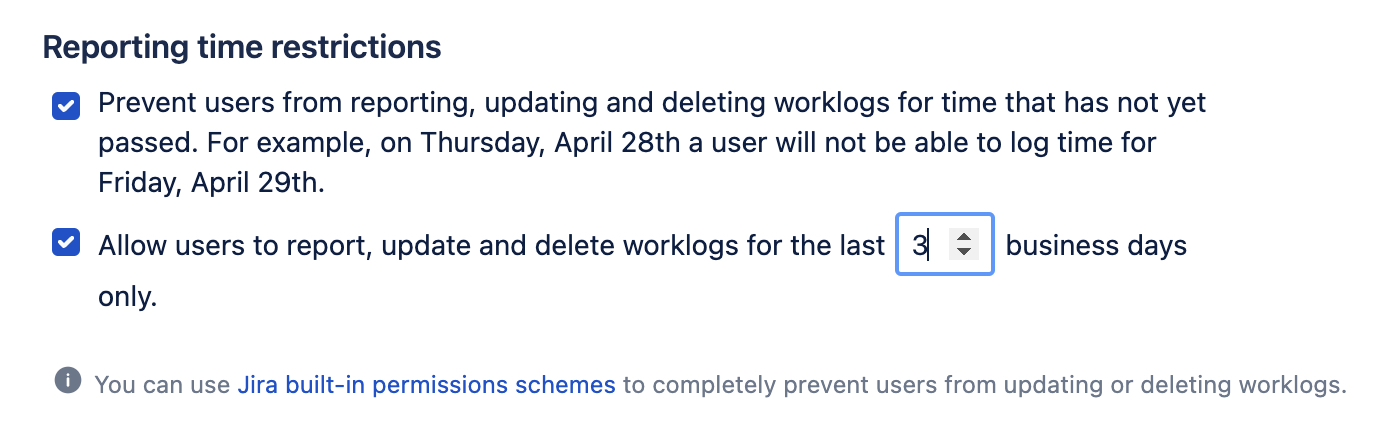Screen dimensions: 1379x432
Task: Toggle the "Allow users to report" checkbox
Action: (66, 243)
